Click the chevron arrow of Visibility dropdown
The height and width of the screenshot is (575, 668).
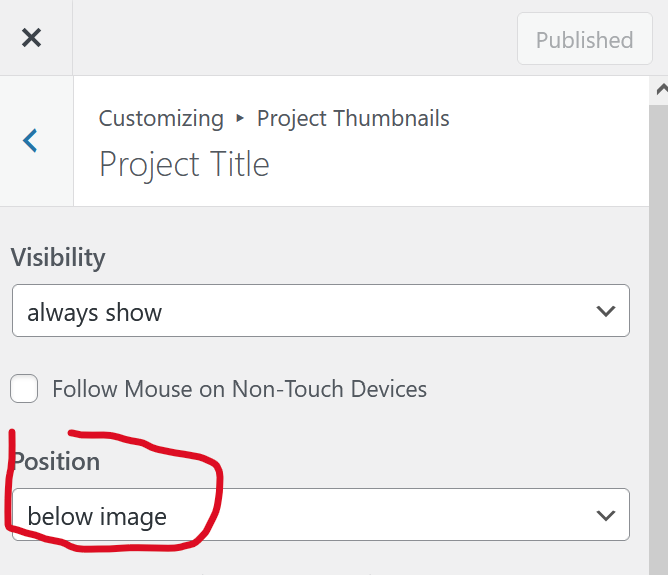pyautogui.click(x=605, y=312)
